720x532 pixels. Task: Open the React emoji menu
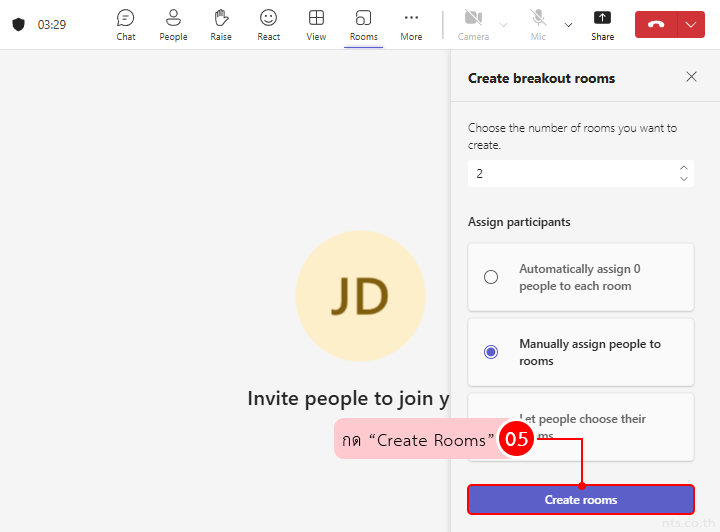pos(268,25)
